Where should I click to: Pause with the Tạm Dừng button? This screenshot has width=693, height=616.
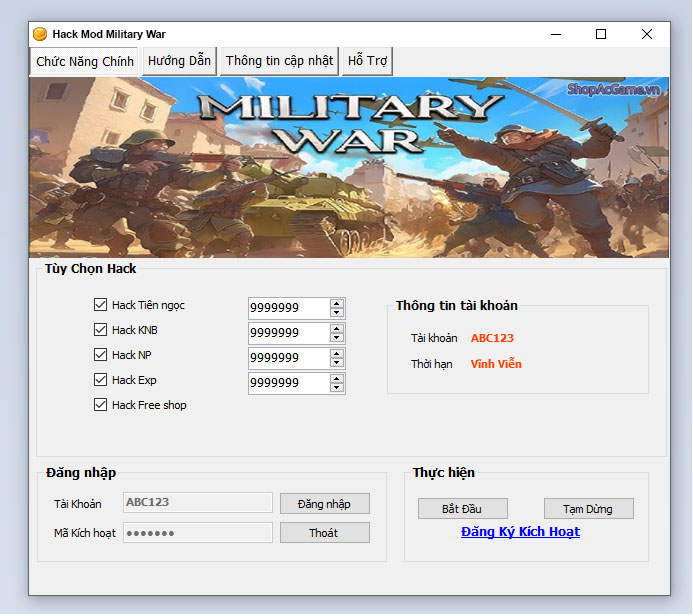[588, 509]
